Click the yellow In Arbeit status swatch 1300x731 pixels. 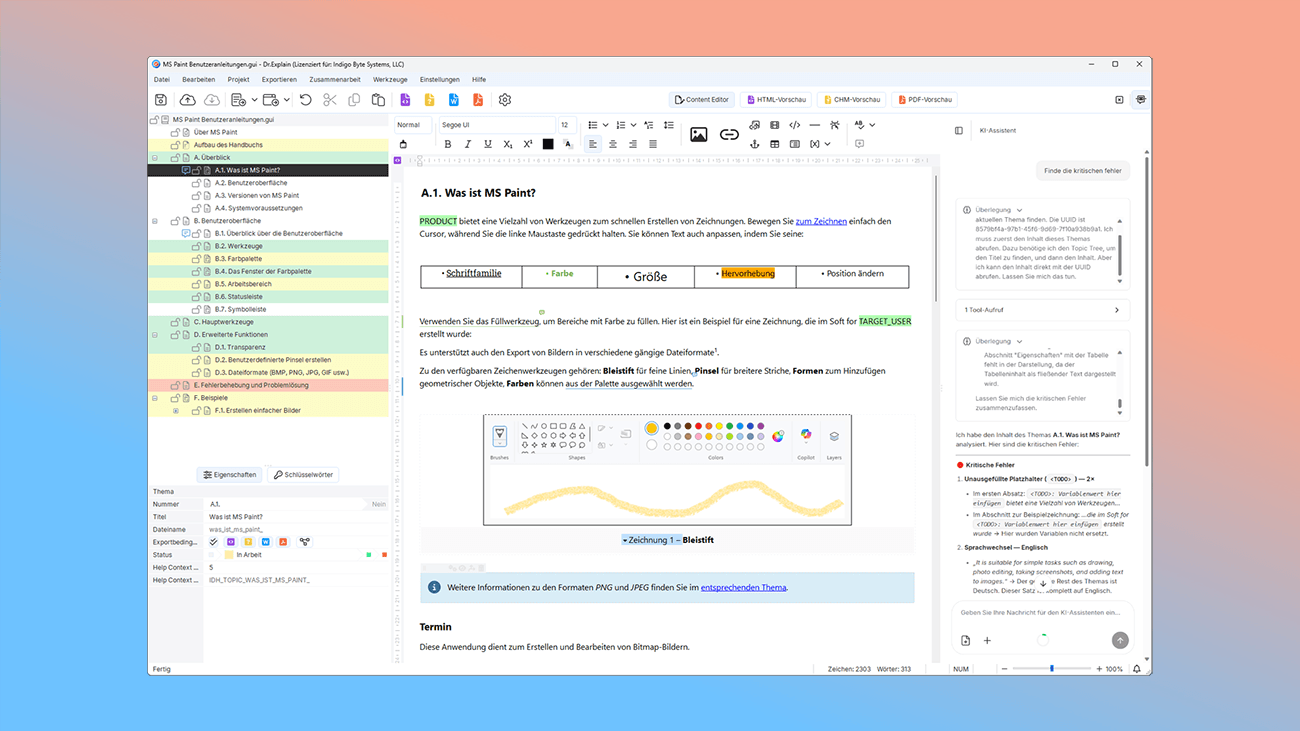[x=229, y=555]
